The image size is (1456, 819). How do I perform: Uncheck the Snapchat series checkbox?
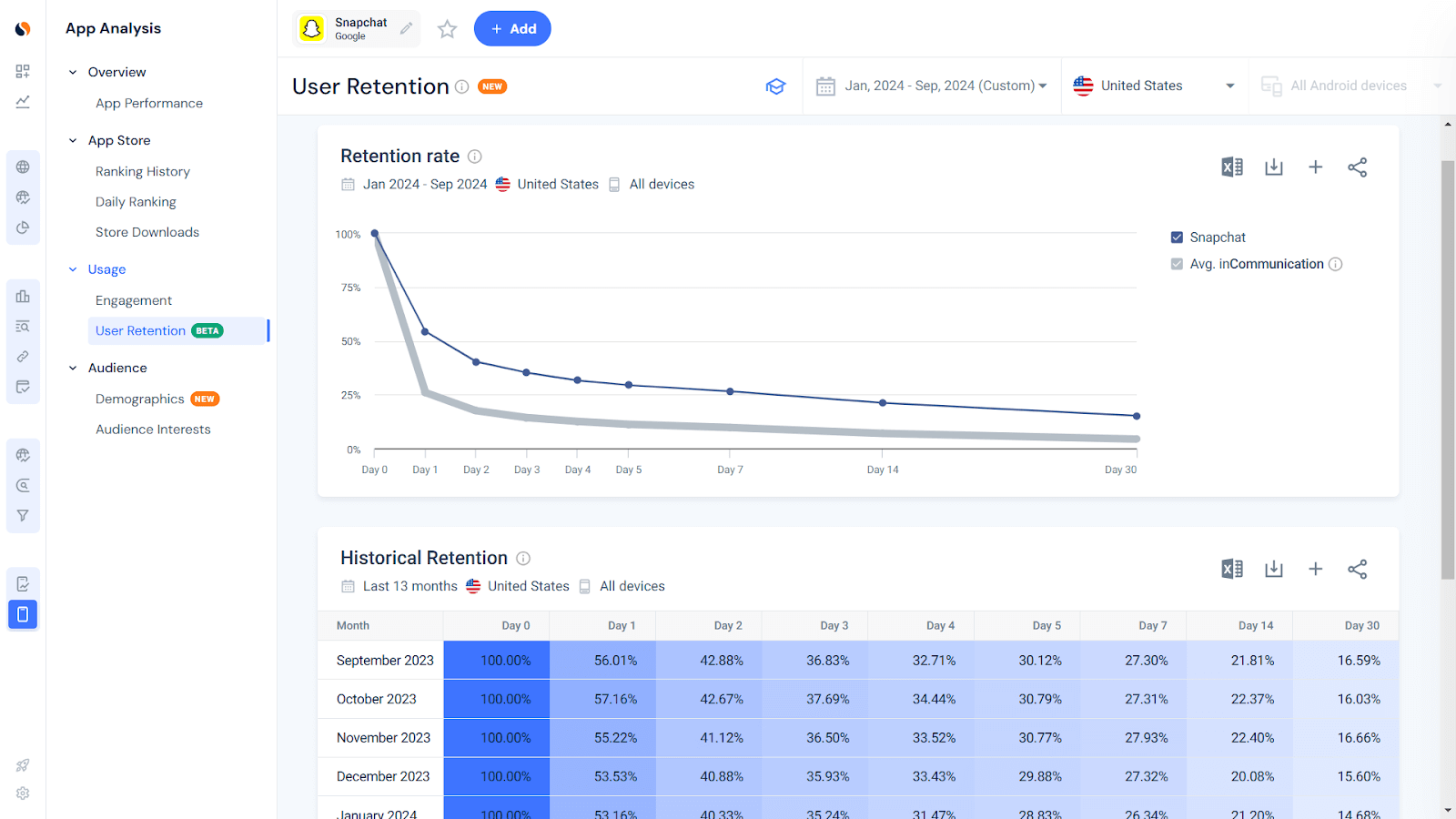pyautogui.click(x=1177, y=237)
